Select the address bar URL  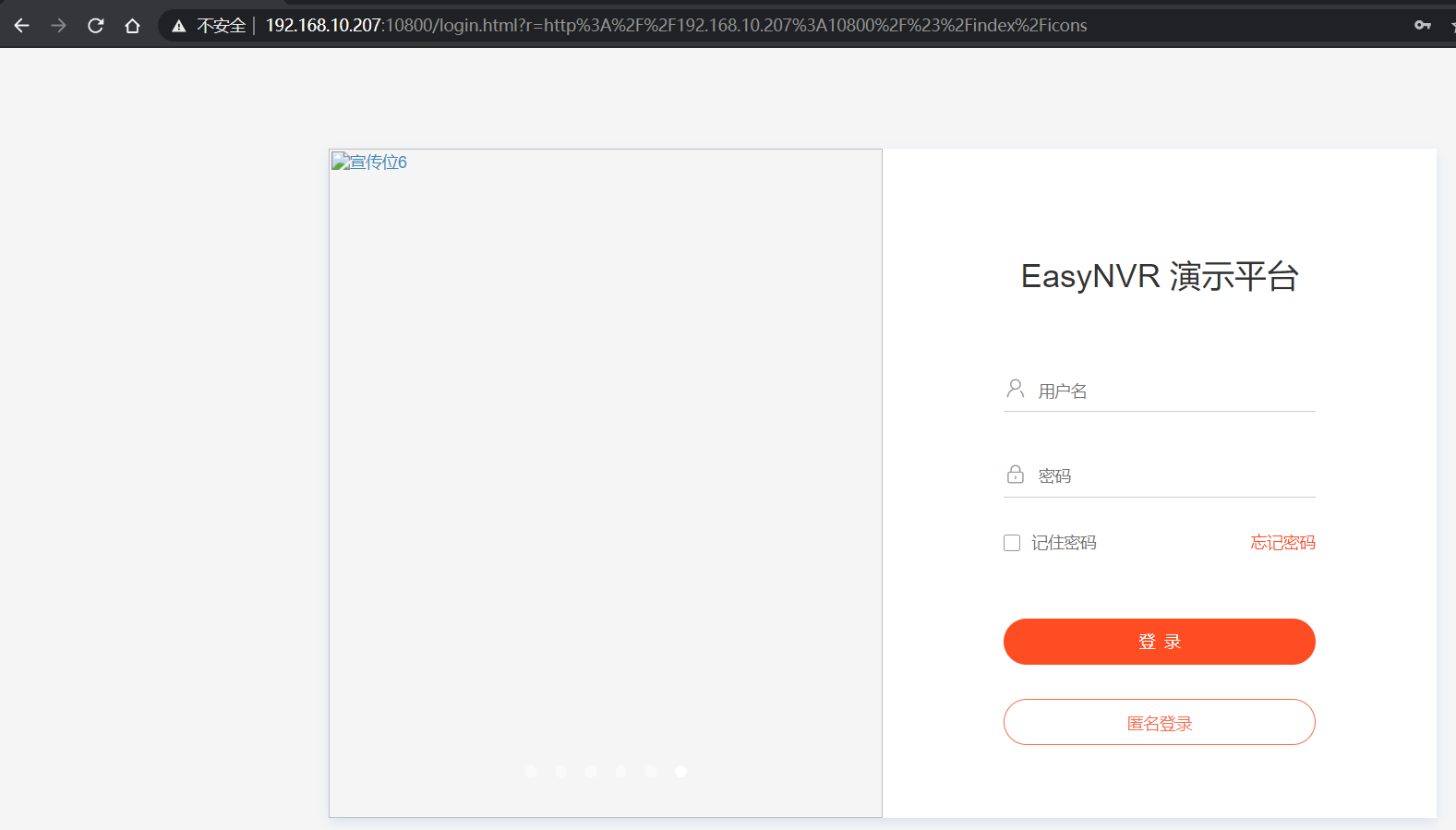pos(676,26)
